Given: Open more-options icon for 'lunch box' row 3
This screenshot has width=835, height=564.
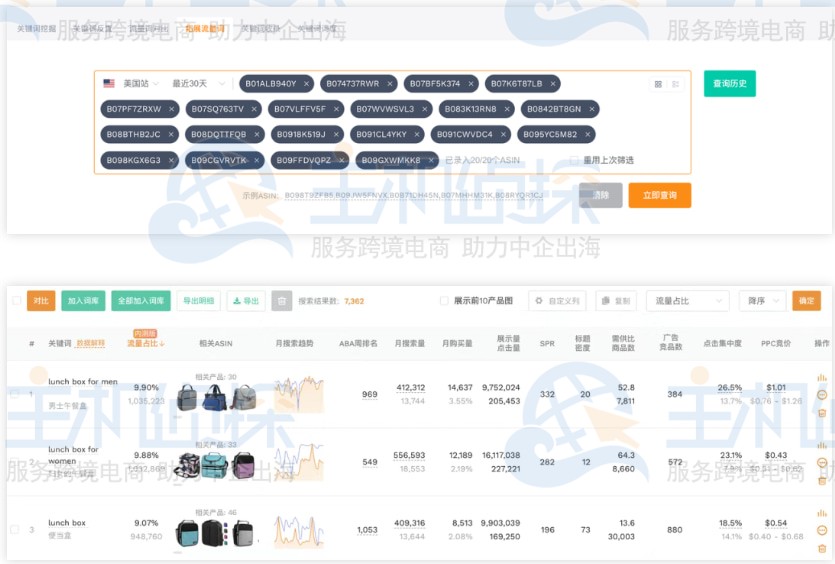Looking at the screenshot, I should [x=822, y=530].
